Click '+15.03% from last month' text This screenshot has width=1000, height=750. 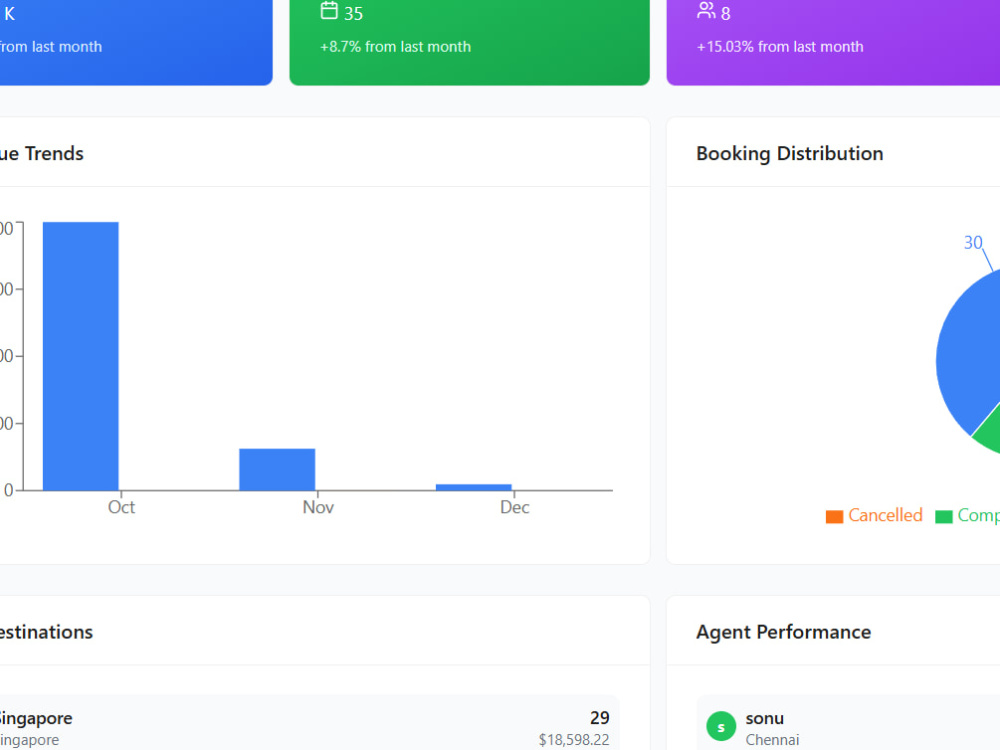[x=780, y=47]
